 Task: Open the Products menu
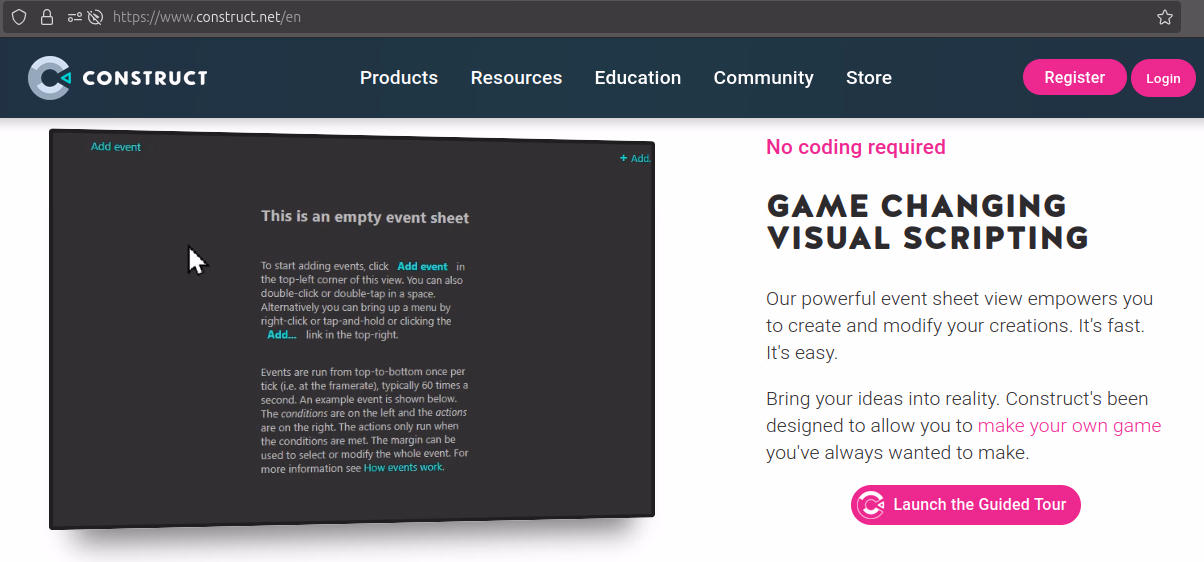click(x=399, y=78)
